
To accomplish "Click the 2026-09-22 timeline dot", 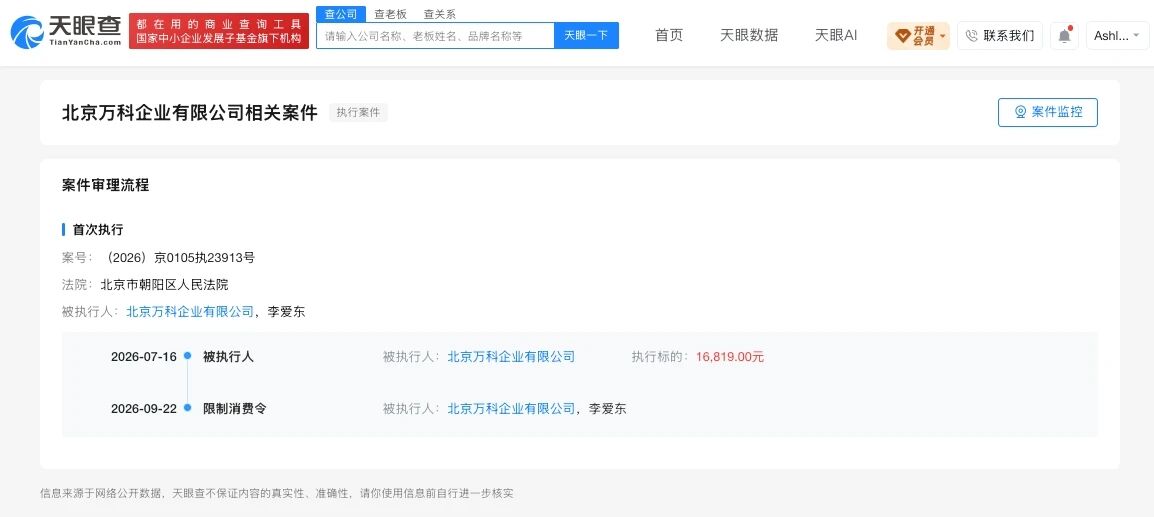I will click(188, 407).
